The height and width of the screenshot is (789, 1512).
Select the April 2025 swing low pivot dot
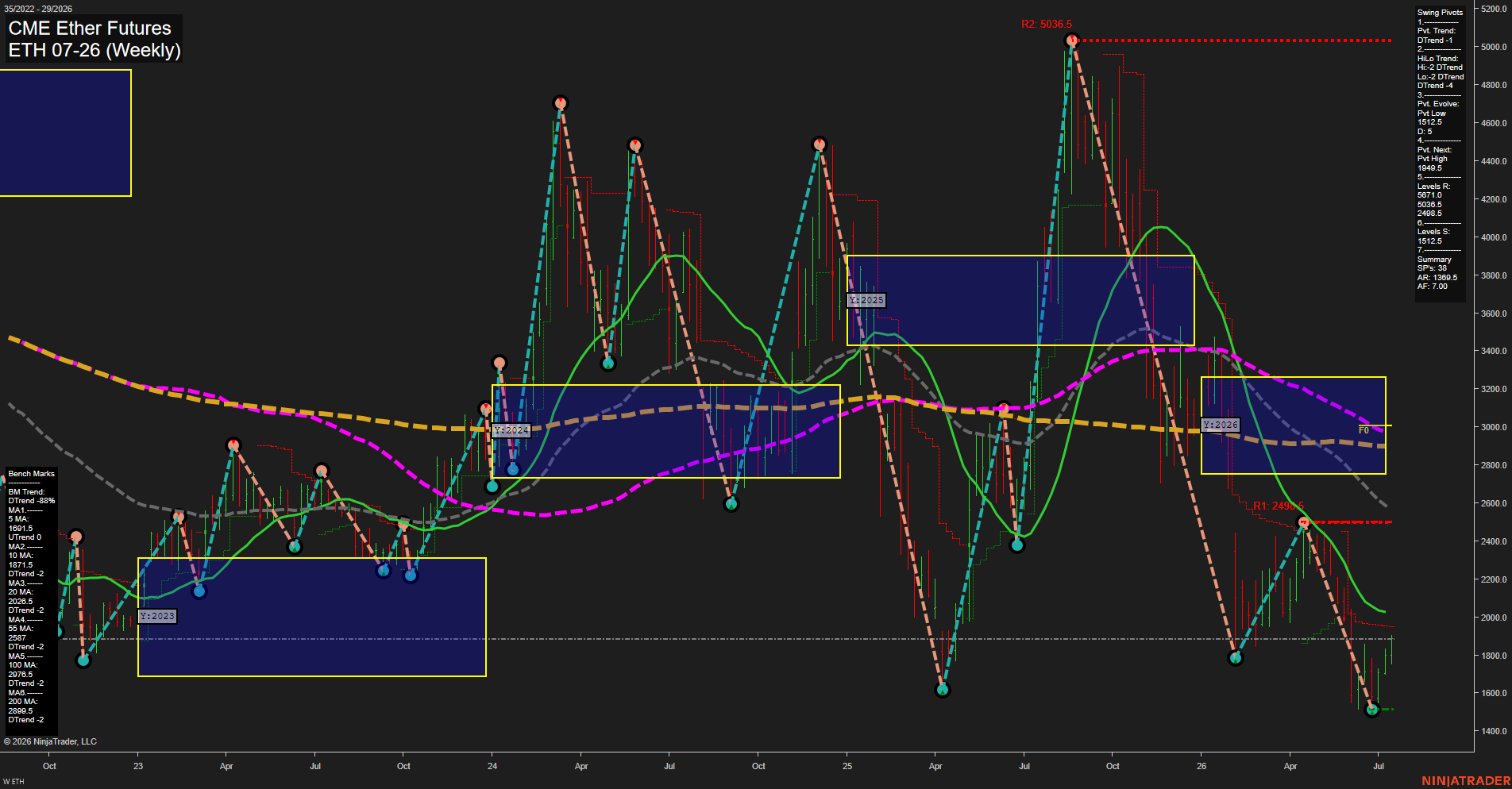coord(943,690)
